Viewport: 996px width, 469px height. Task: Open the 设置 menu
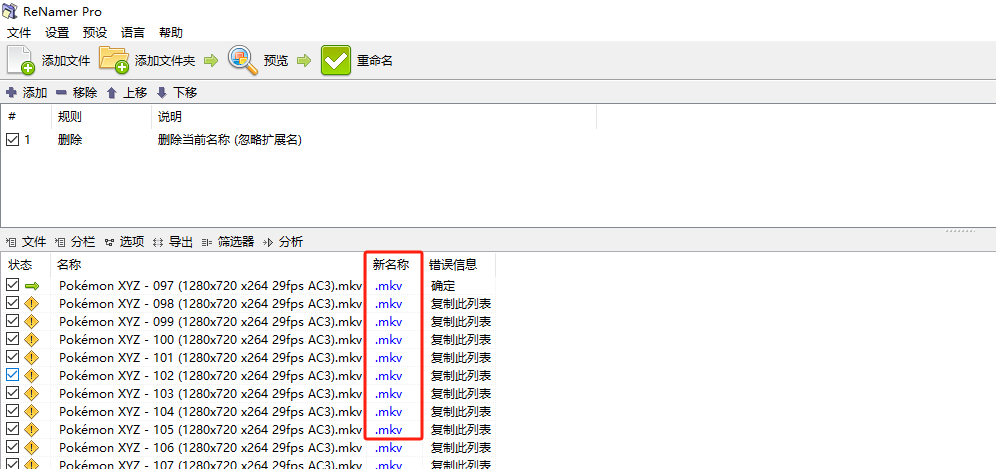[x=57, y=33]
